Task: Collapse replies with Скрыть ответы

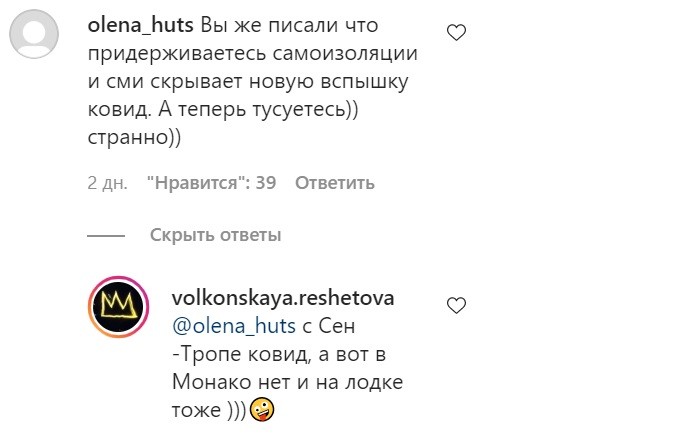Action: click(x=215, y=235)
